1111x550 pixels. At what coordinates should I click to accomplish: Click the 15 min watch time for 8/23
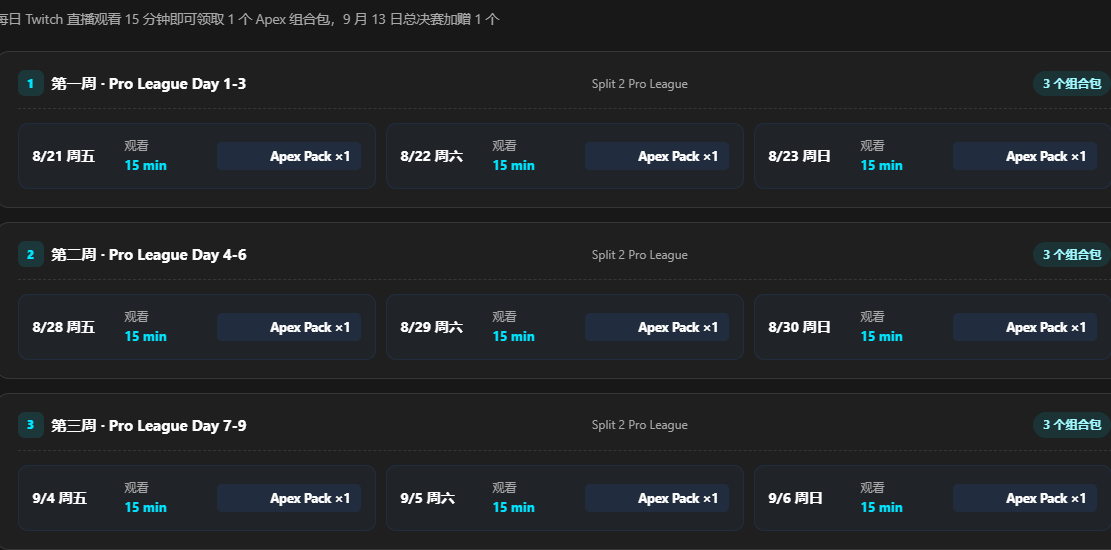tap(881, 165)
